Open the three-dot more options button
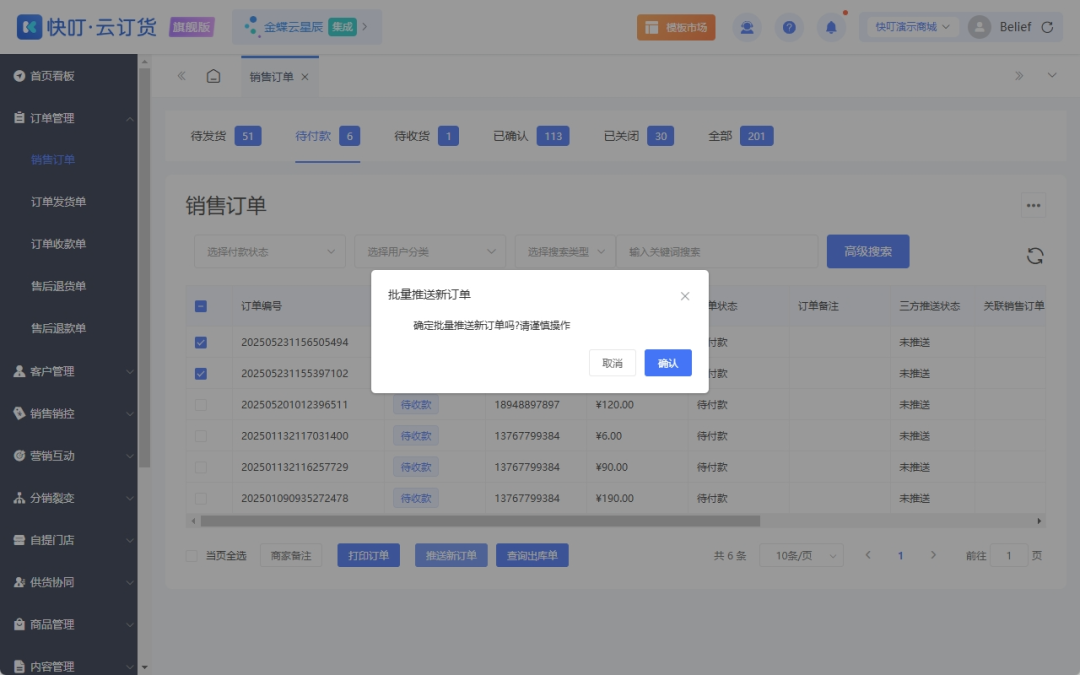The image size is (1080, 675). coord(1033,205)
